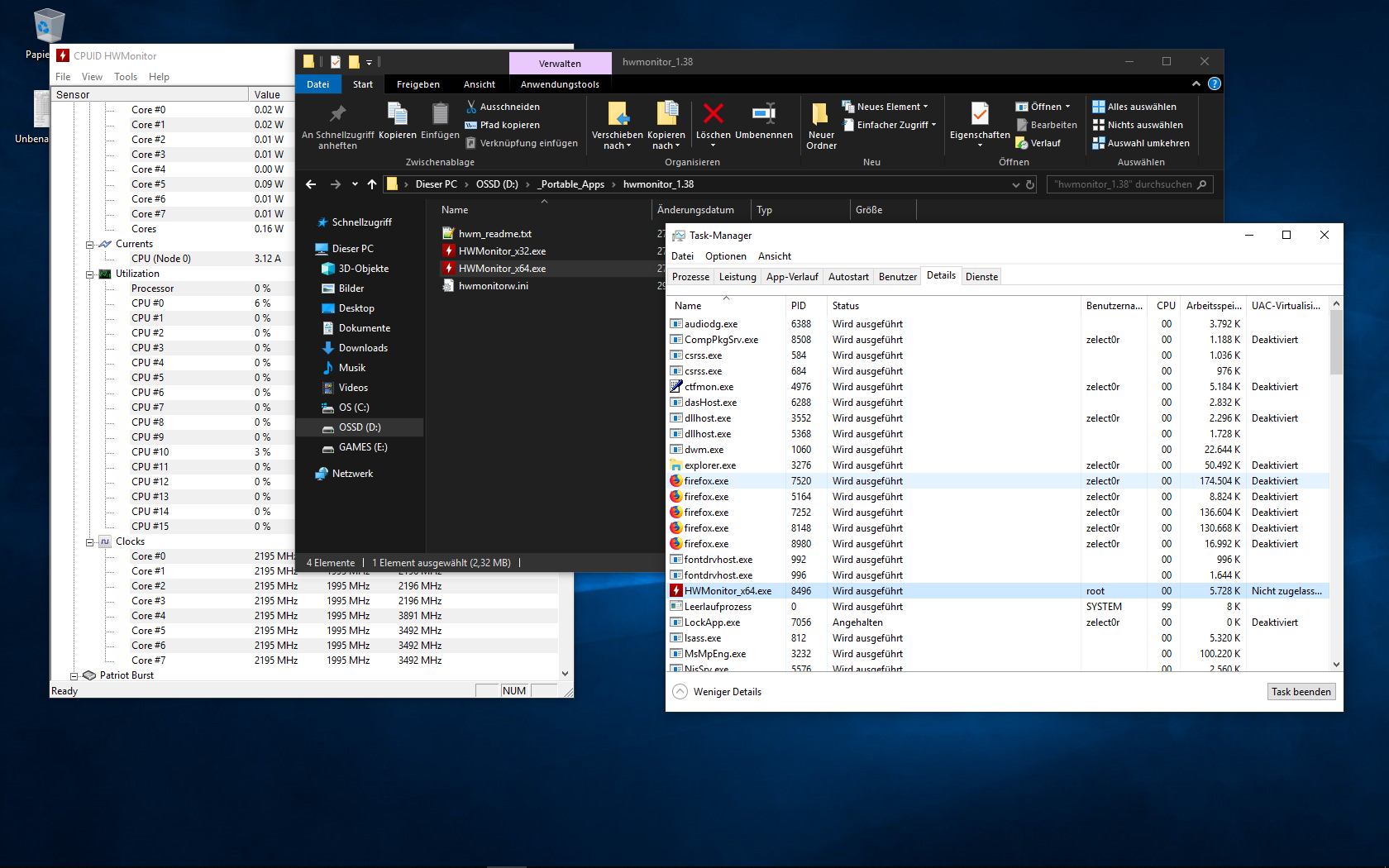Open the Neues Element dropdown

tap(885, 107)
